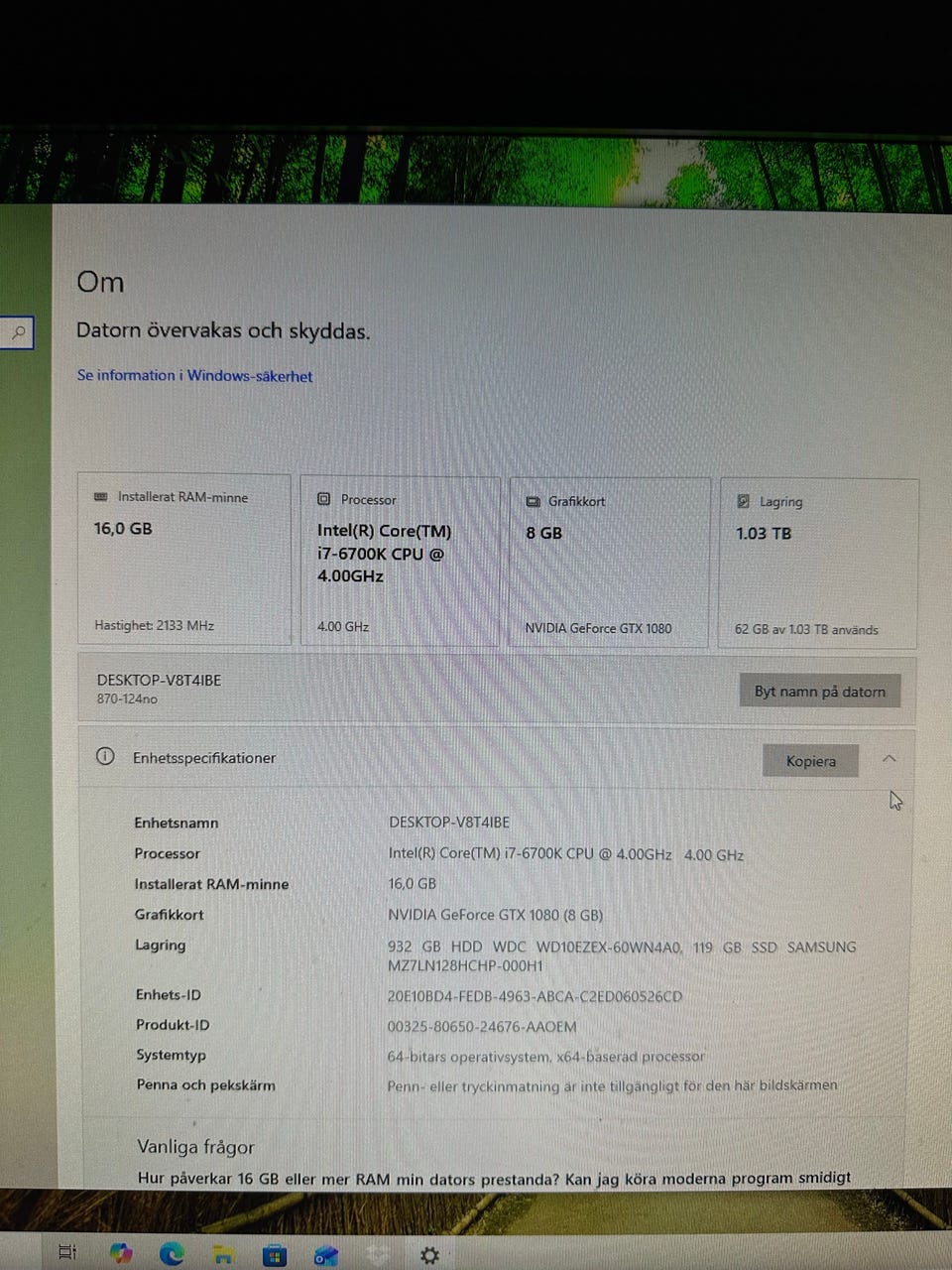Click the '8 GB' graphics card value
952x1270 pixels.
[x=544, y=533]
